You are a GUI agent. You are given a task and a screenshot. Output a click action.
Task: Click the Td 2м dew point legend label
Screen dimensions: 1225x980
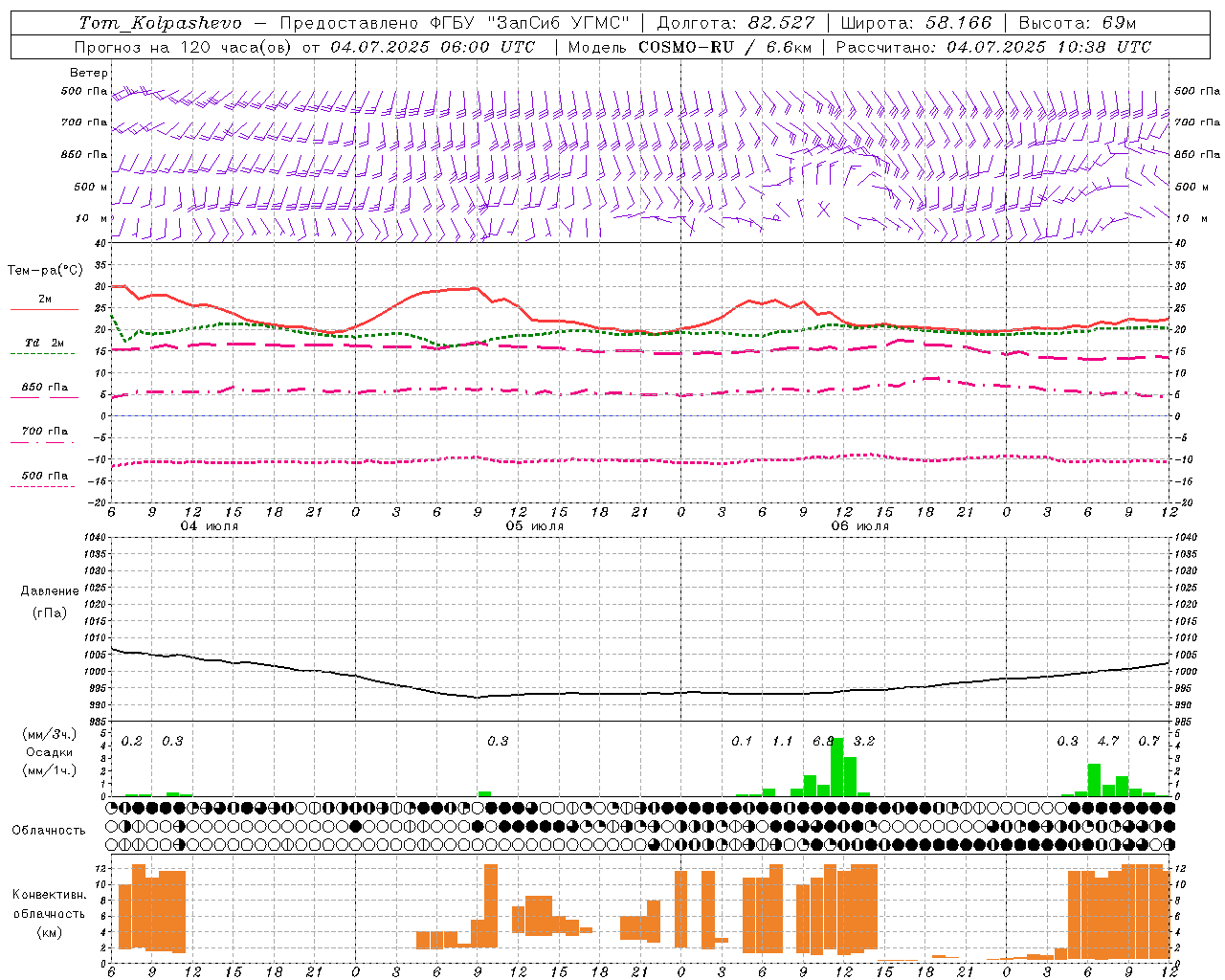point(44,343)
